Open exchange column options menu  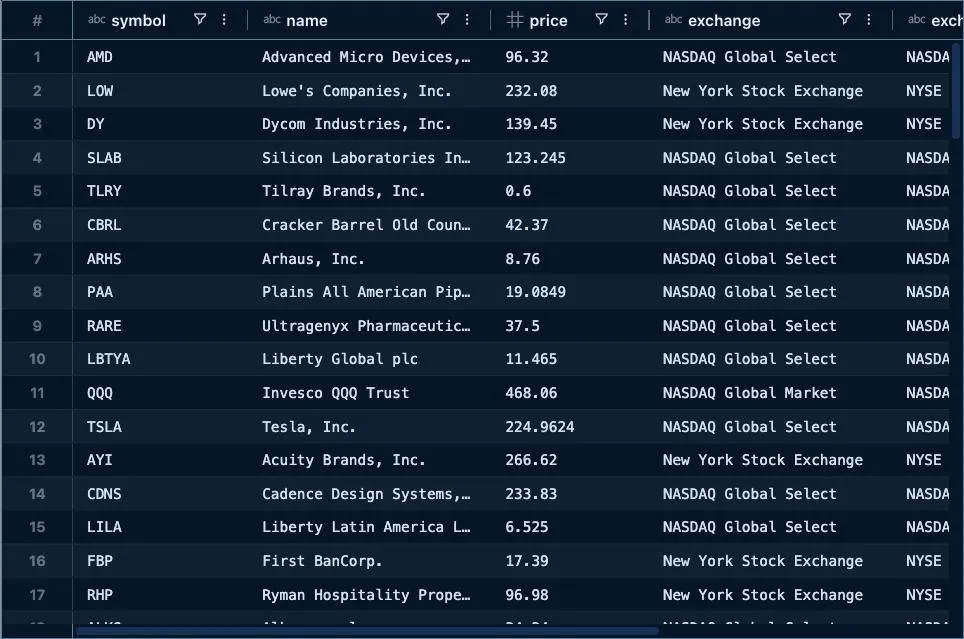click(x=869, y=20)
